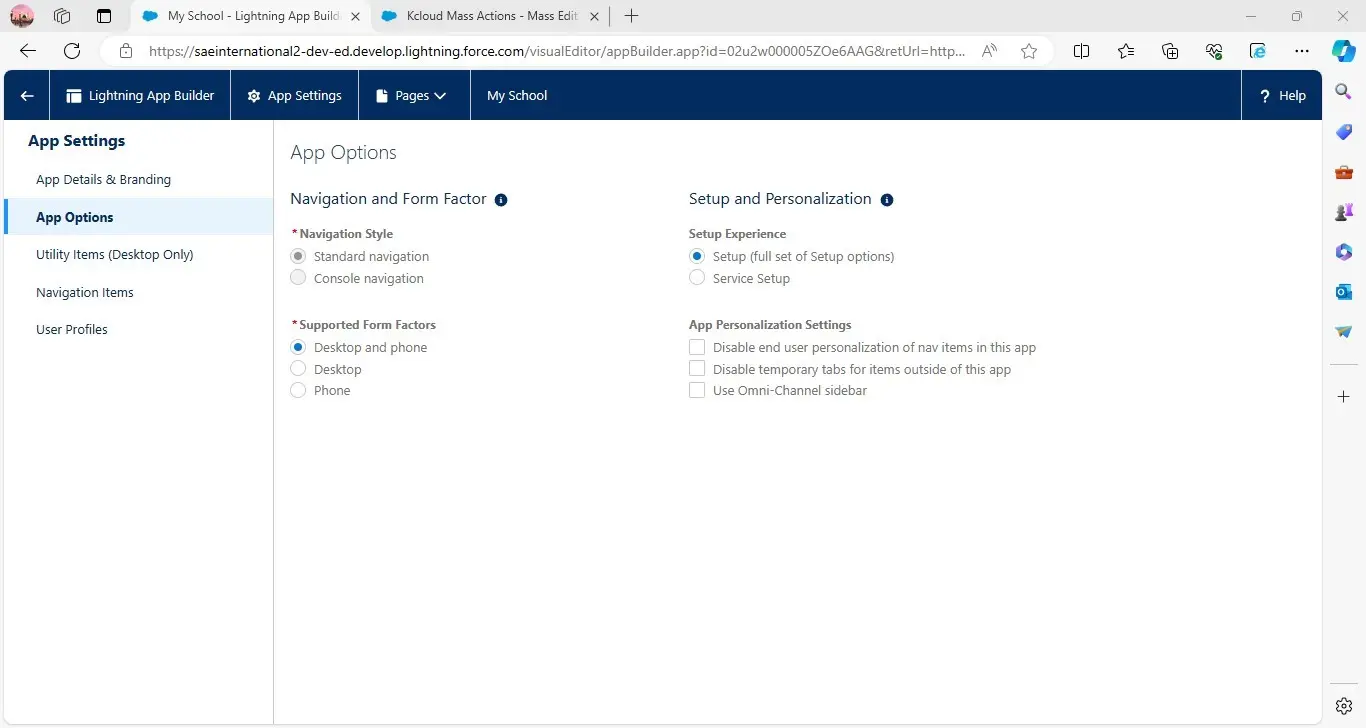Open the split screen icon in the toolbar

pyautogui.click(x=1081, y=51)
